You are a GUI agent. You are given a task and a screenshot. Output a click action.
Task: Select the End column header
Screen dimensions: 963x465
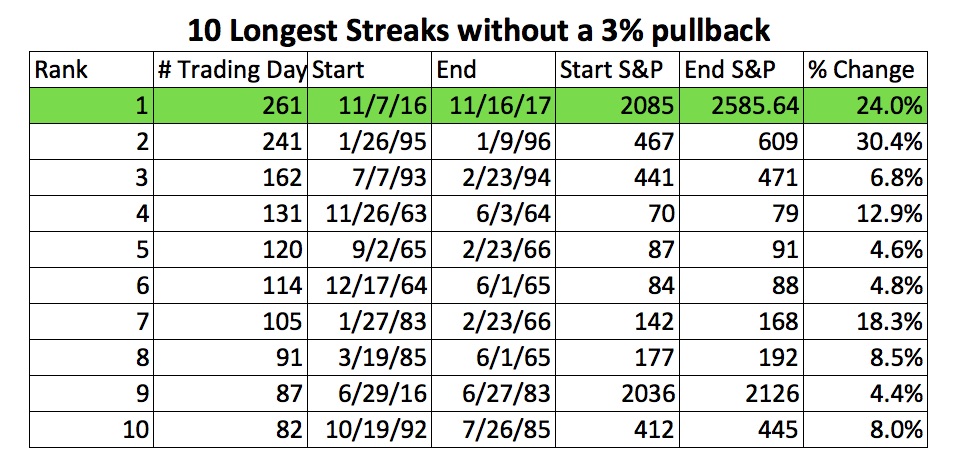tap(494, 70)
